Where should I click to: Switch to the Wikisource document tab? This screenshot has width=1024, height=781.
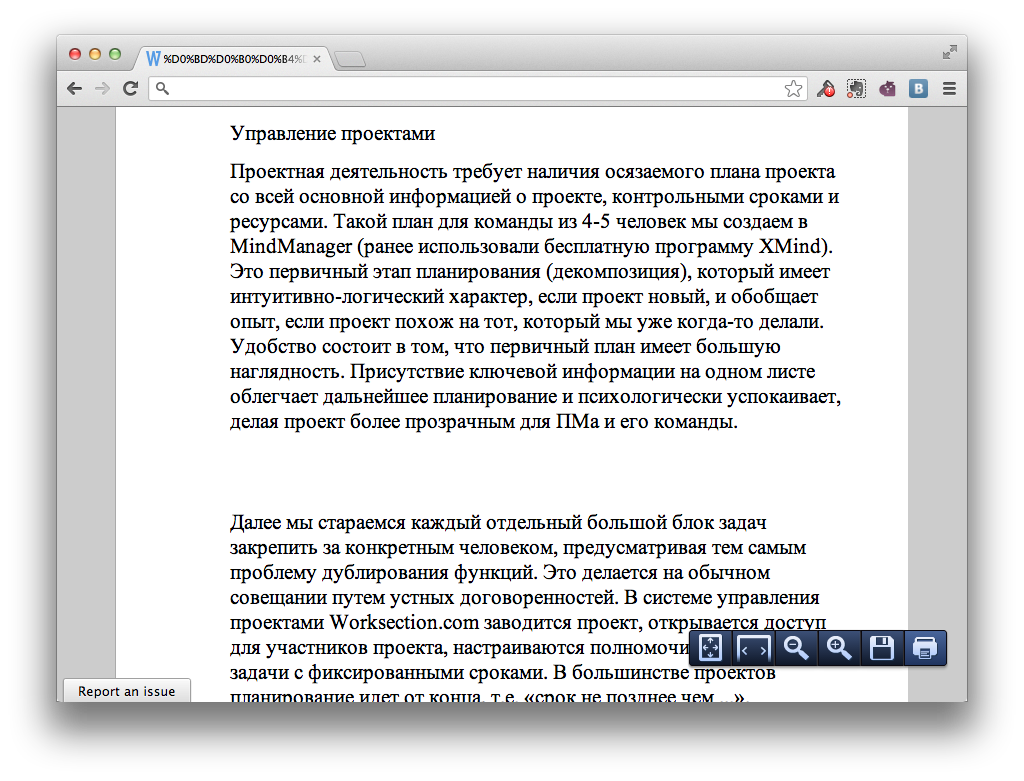(x=230, y=58)
